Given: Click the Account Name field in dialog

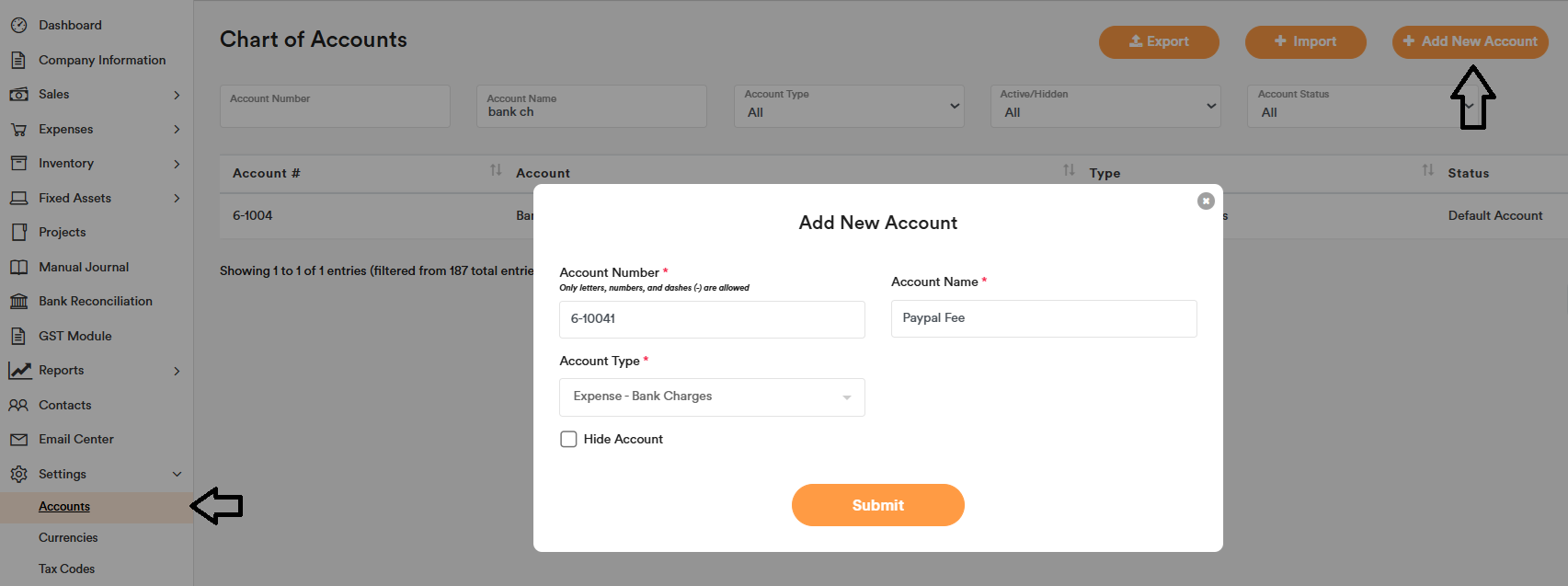Looking at the screenshot, I should pyautogui.click(x=1044, y=318).
